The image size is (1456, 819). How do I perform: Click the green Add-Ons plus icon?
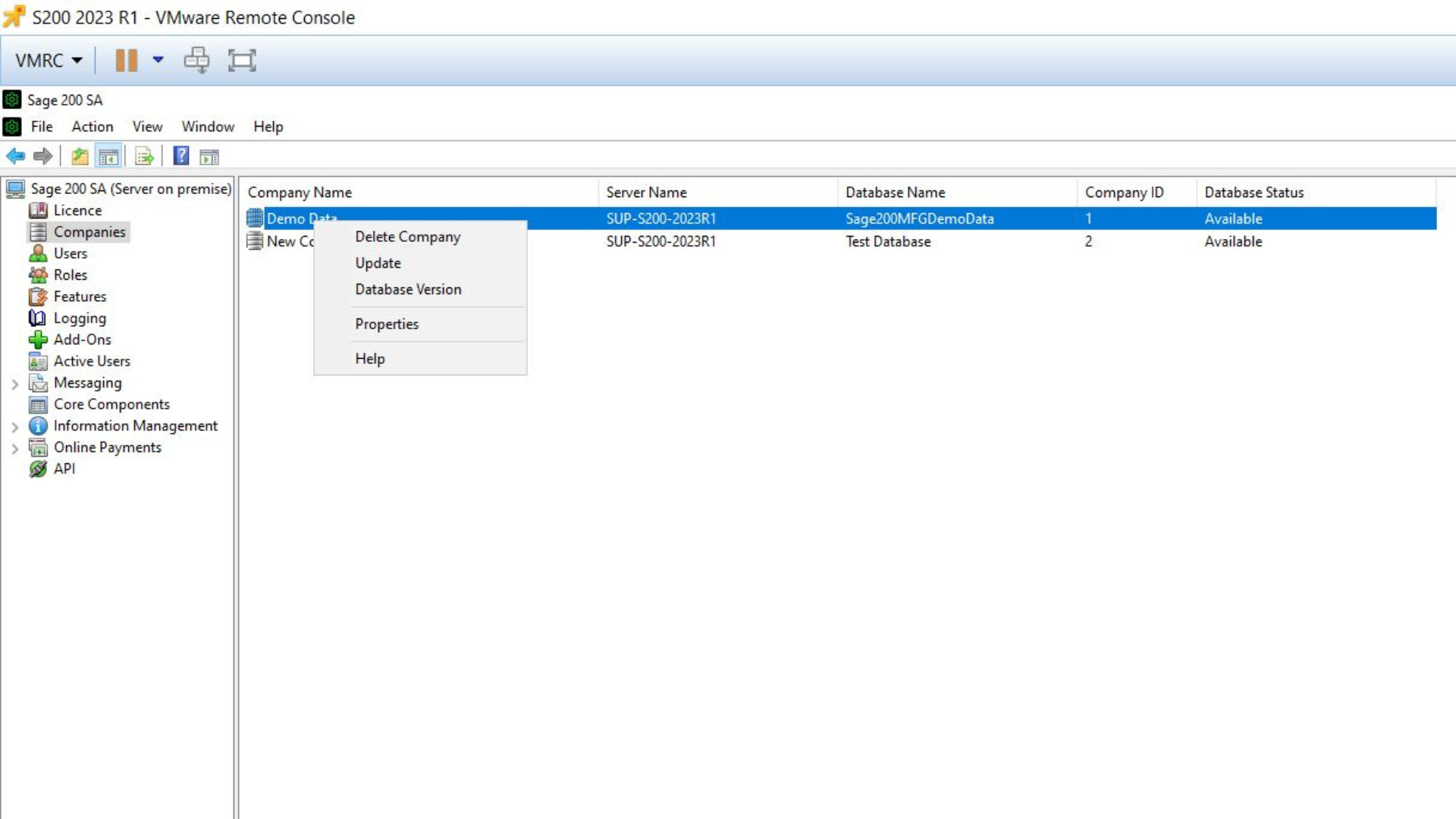click(x=38, y=340)
